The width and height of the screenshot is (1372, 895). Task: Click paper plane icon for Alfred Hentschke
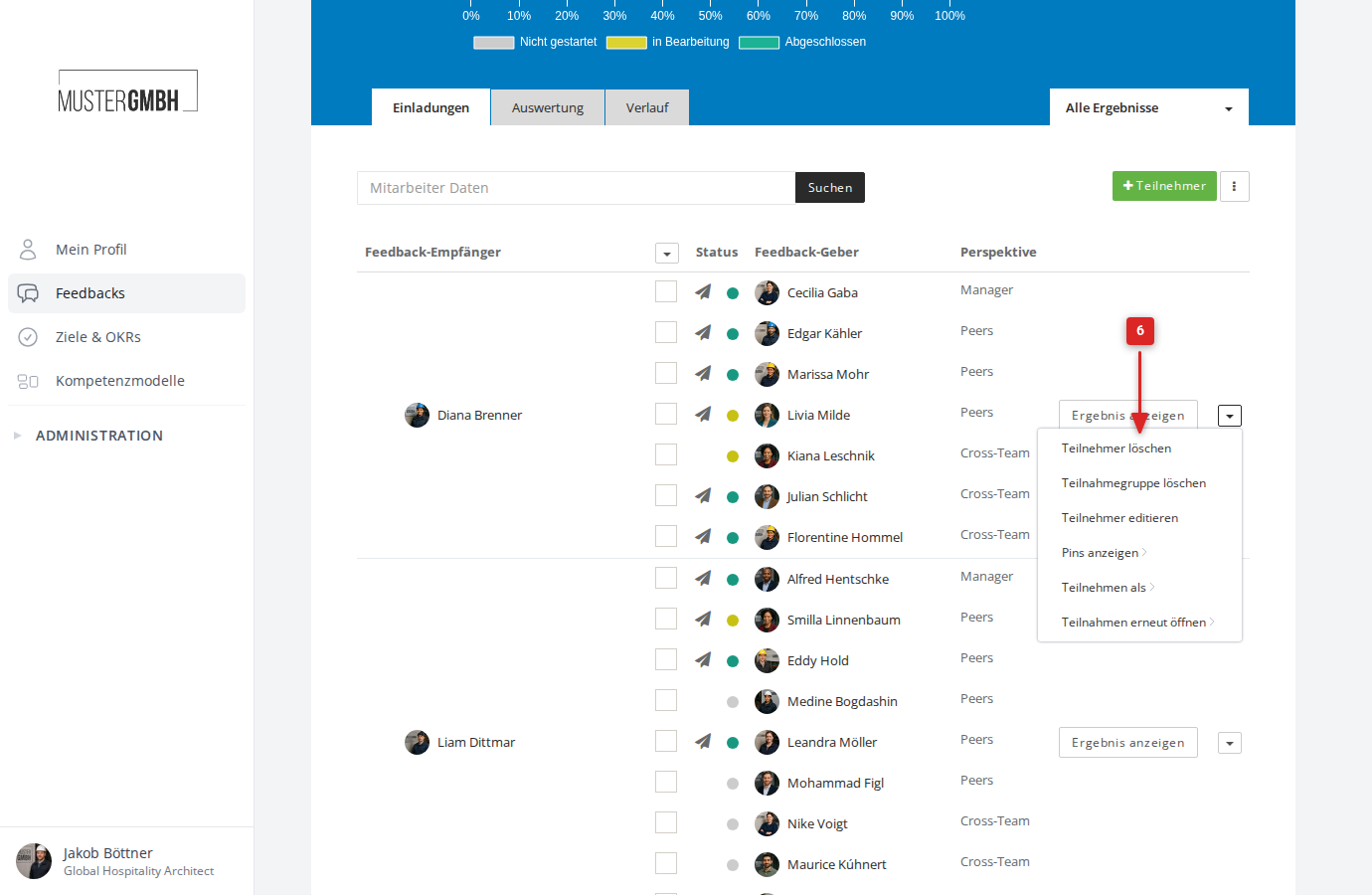point(703,579)
